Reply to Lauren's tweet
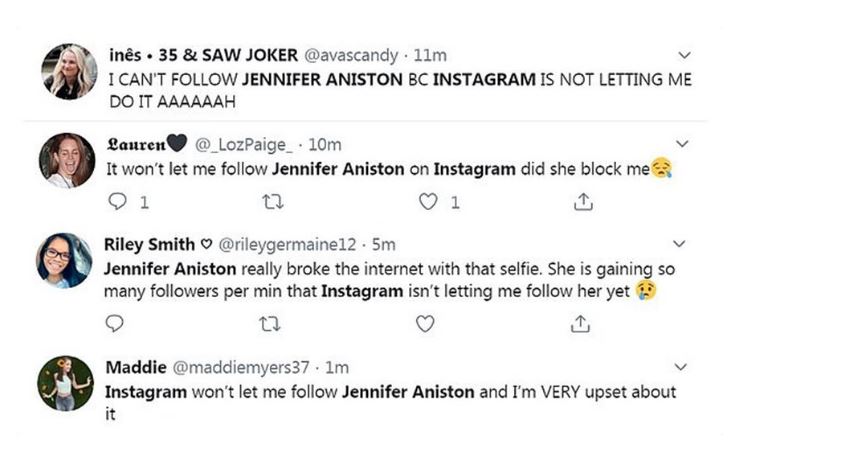Image resolution: width=868 pixels, height=461 pixels. tap(115, 202)
